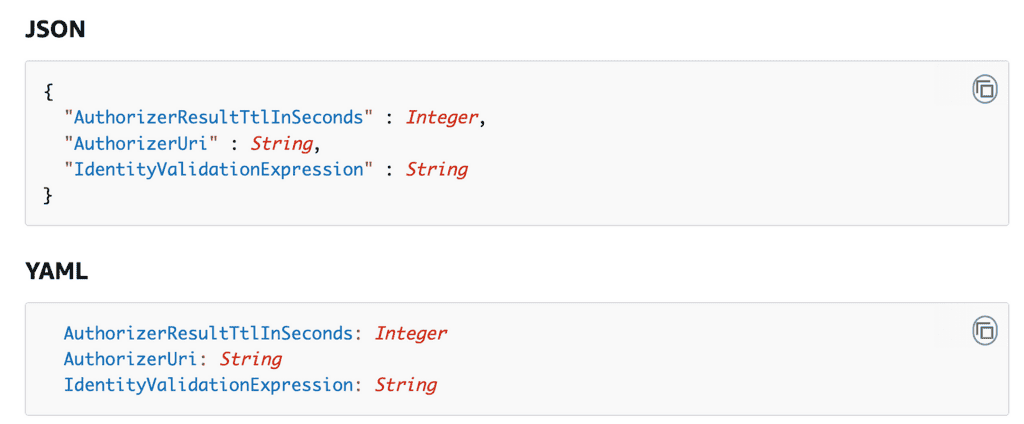Image resolution: width=1024 pixels, height=424 pixels.
Task: Copy the JSON code block
Action: (985, 89)
